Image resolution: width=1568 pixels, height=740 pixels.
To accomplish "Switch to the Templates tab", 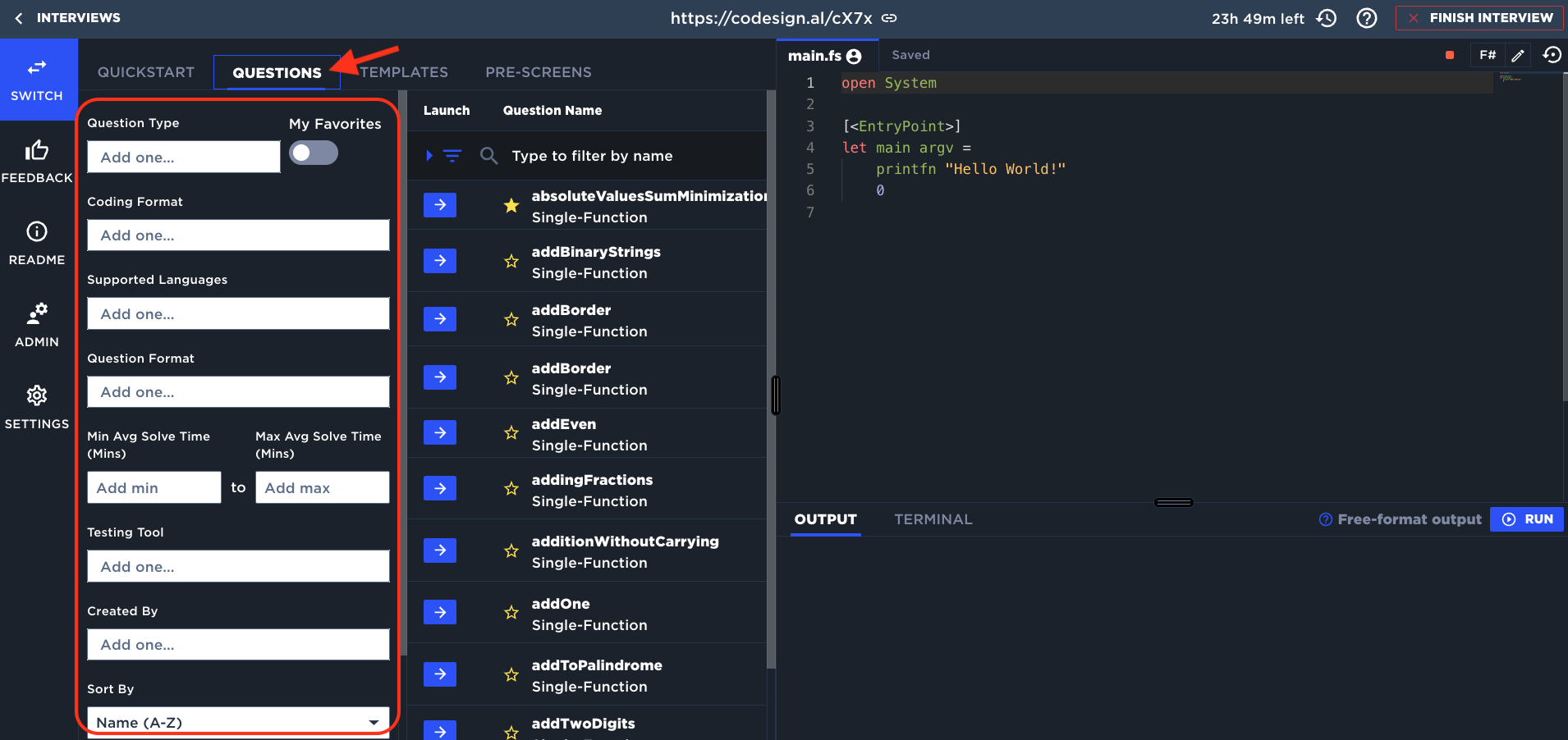I will (404, 72).
